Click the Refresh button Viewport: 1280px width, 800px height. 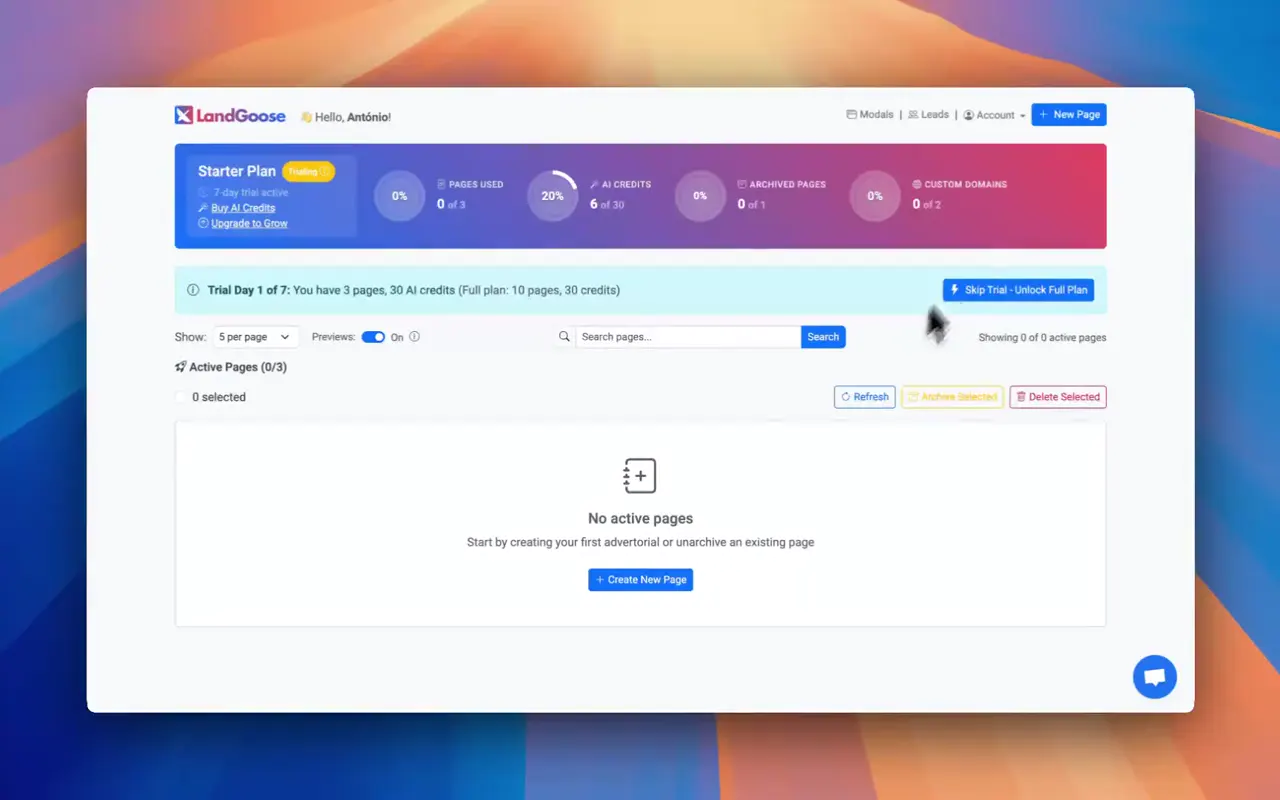(x=865, y=397)
